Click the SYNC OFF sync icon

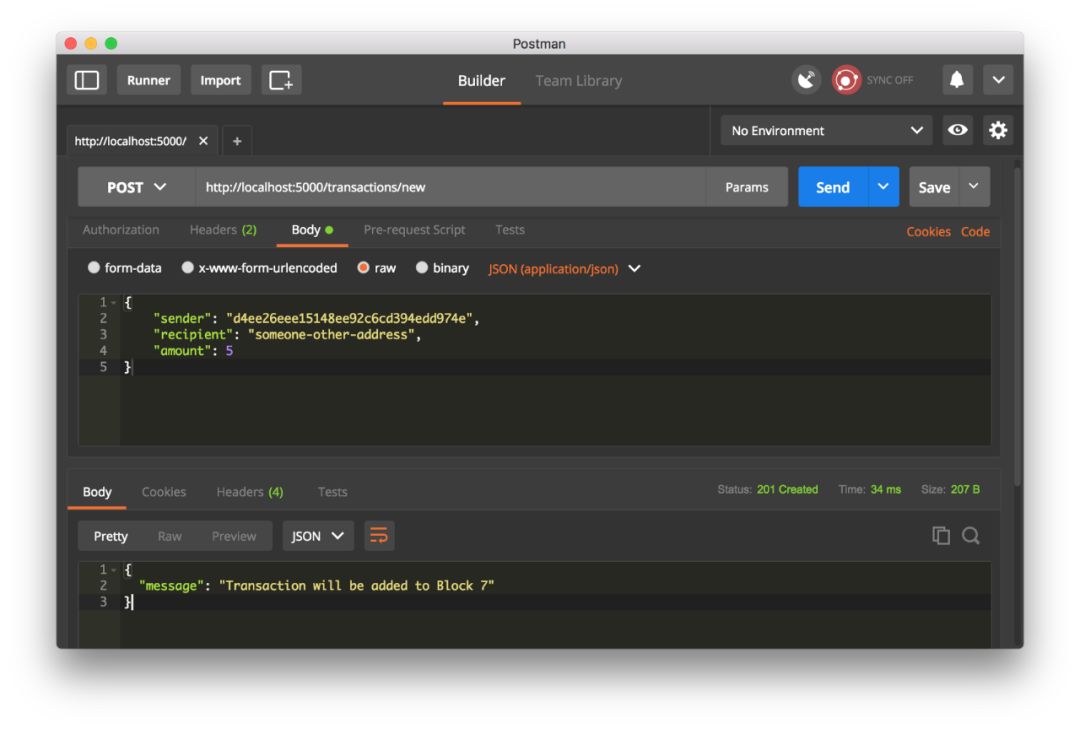(846, 80)
